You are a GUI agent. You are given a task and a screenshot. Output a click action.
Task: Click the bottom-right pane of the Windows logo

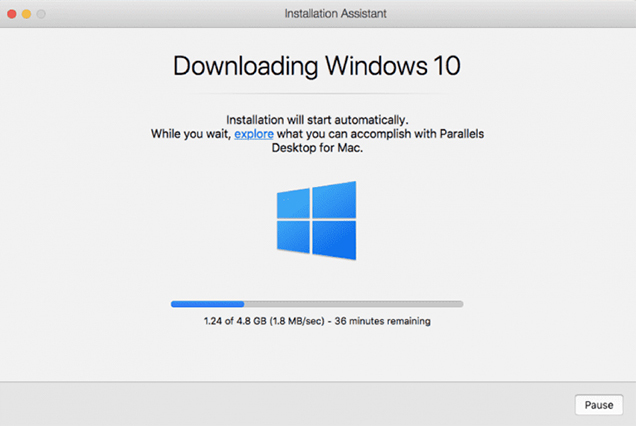tap(334, 240)
